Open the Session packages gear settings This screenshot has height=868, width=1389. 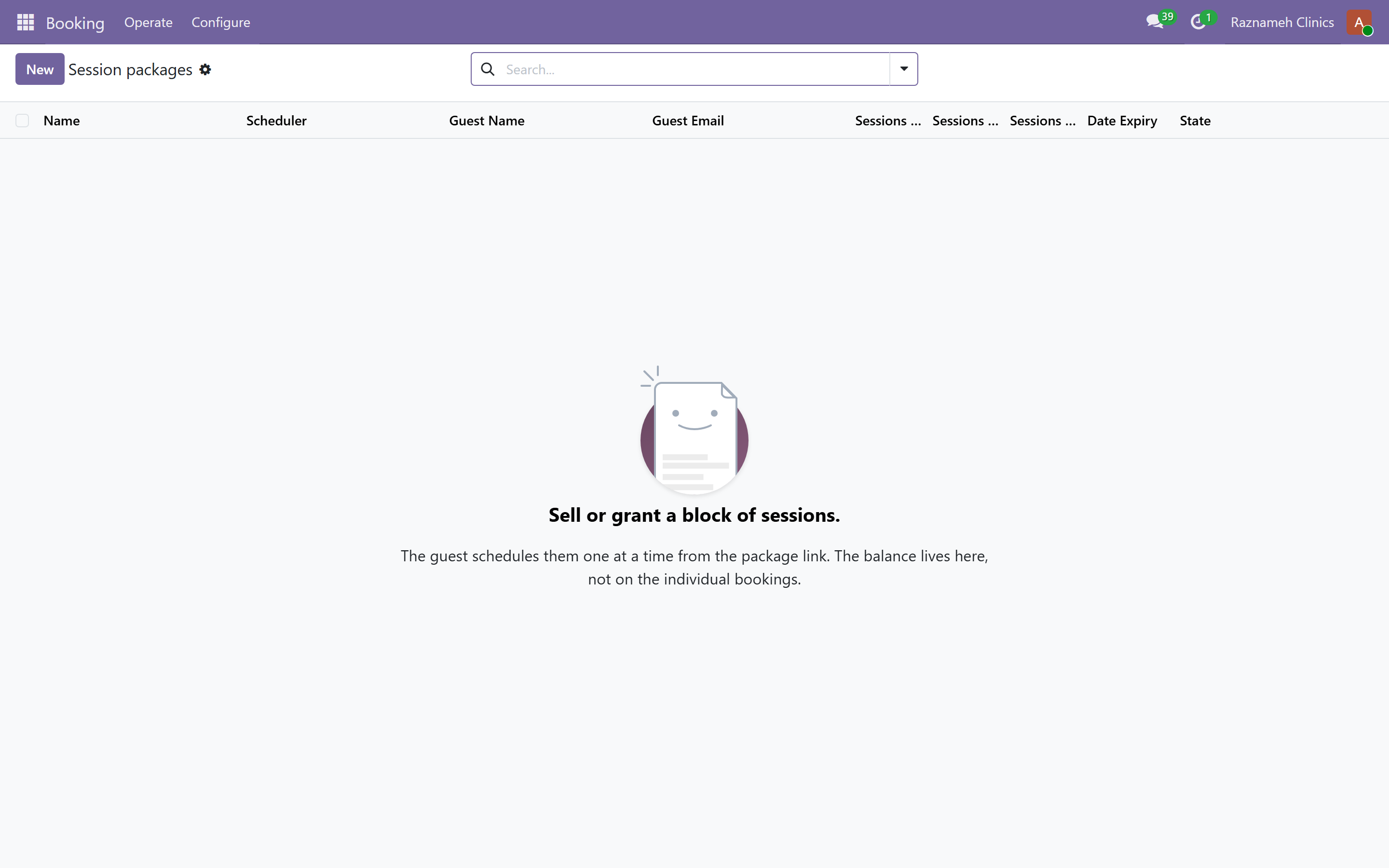tap(205, 69)
